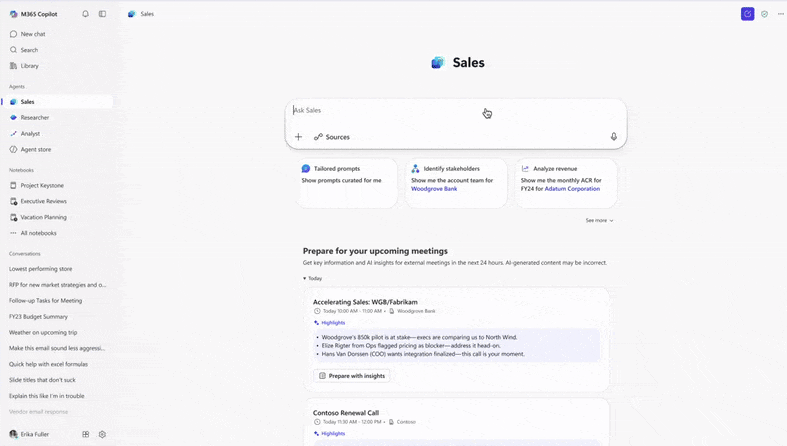This screenshot has width=787, height=446.
Task: Open the Project Keystone notebook
Action: pyautogui.click(x=42, y=185)
